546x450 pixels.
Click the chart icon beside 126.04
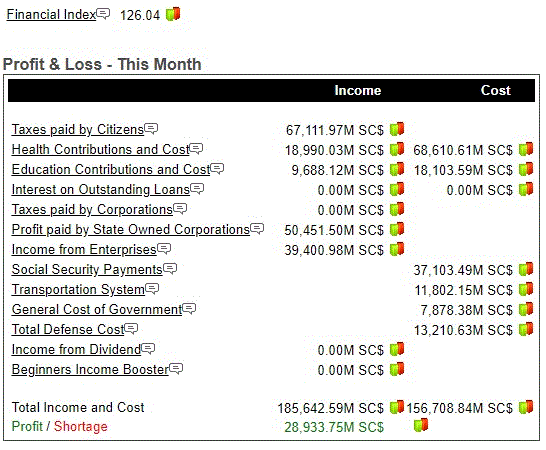coord(173,14)
